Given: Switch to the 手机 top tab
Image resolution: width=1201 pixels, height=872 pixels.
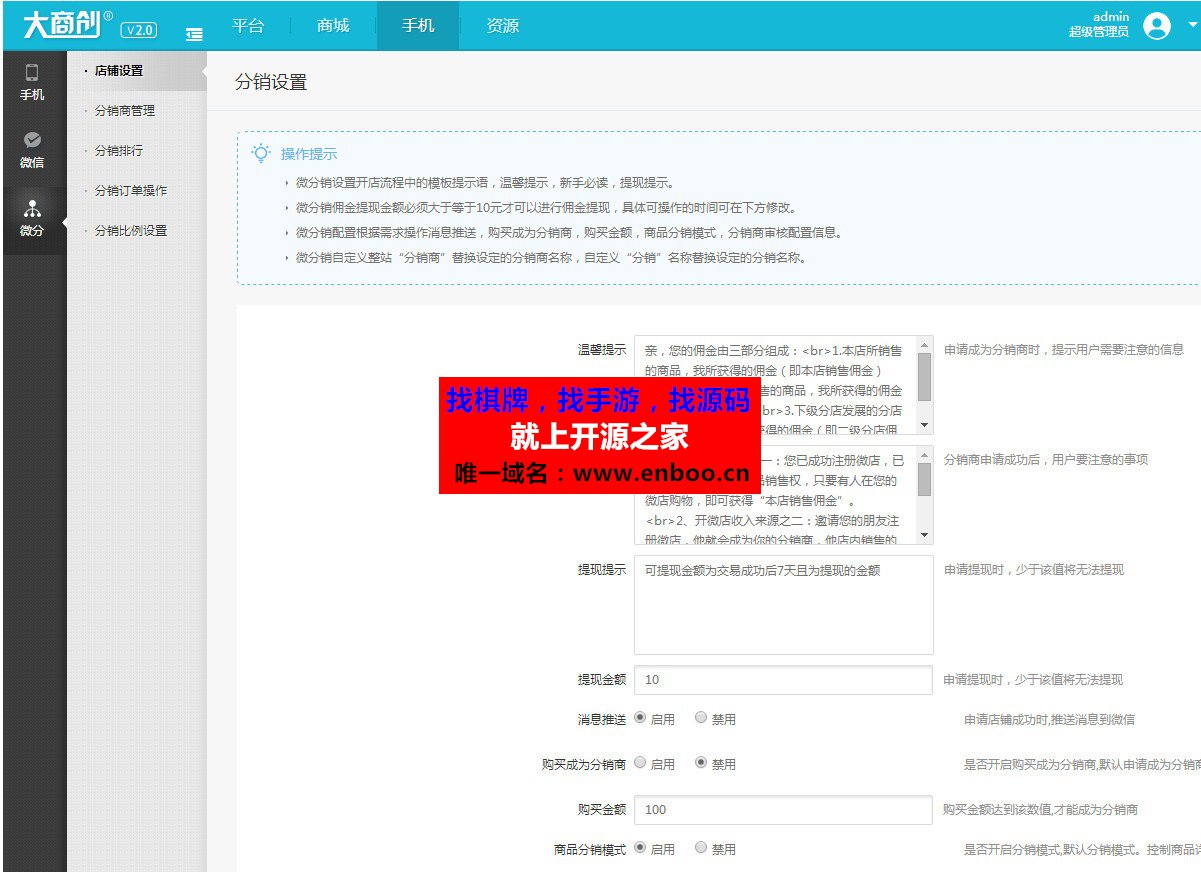Looking at the screenshot, I should click(x=418, y=26).
